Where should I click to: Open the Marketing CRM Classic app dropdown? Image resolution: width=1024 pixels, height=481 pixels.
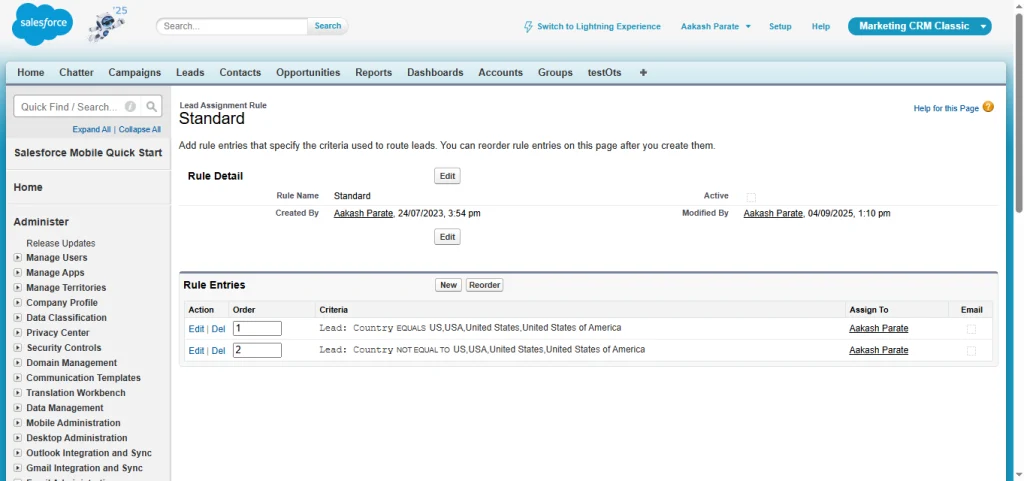click(983, 27)
